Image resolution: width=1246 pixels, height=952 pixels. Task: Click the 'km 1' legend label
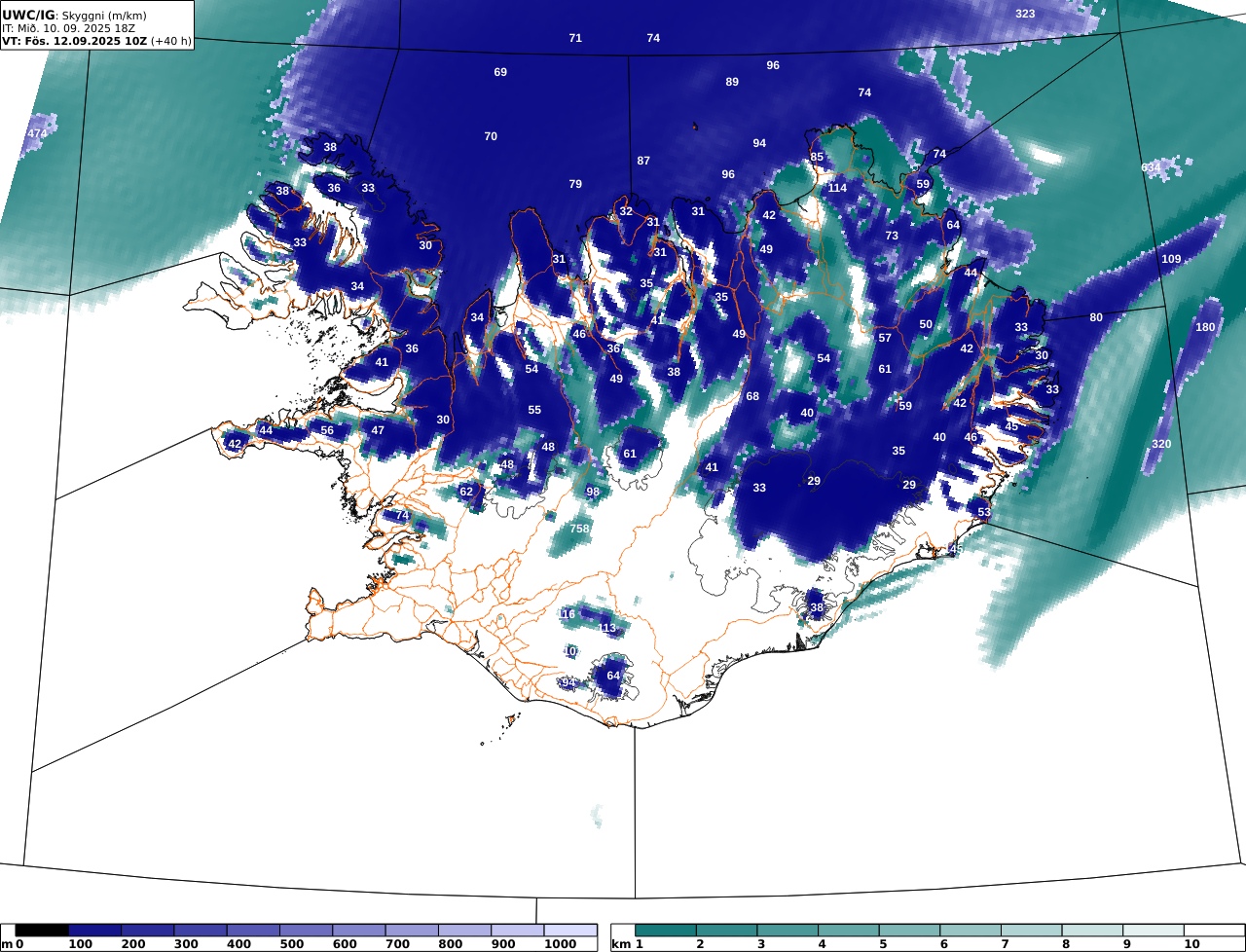[x=627, y=944]
